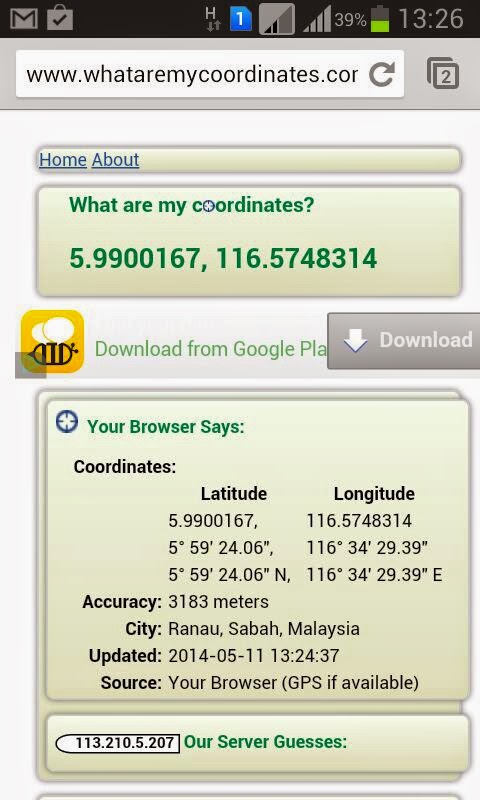Tap the updated time 2014-05-11 13:24:37
The width and height of the screenshot is (480, 800).
pos(254,656)
